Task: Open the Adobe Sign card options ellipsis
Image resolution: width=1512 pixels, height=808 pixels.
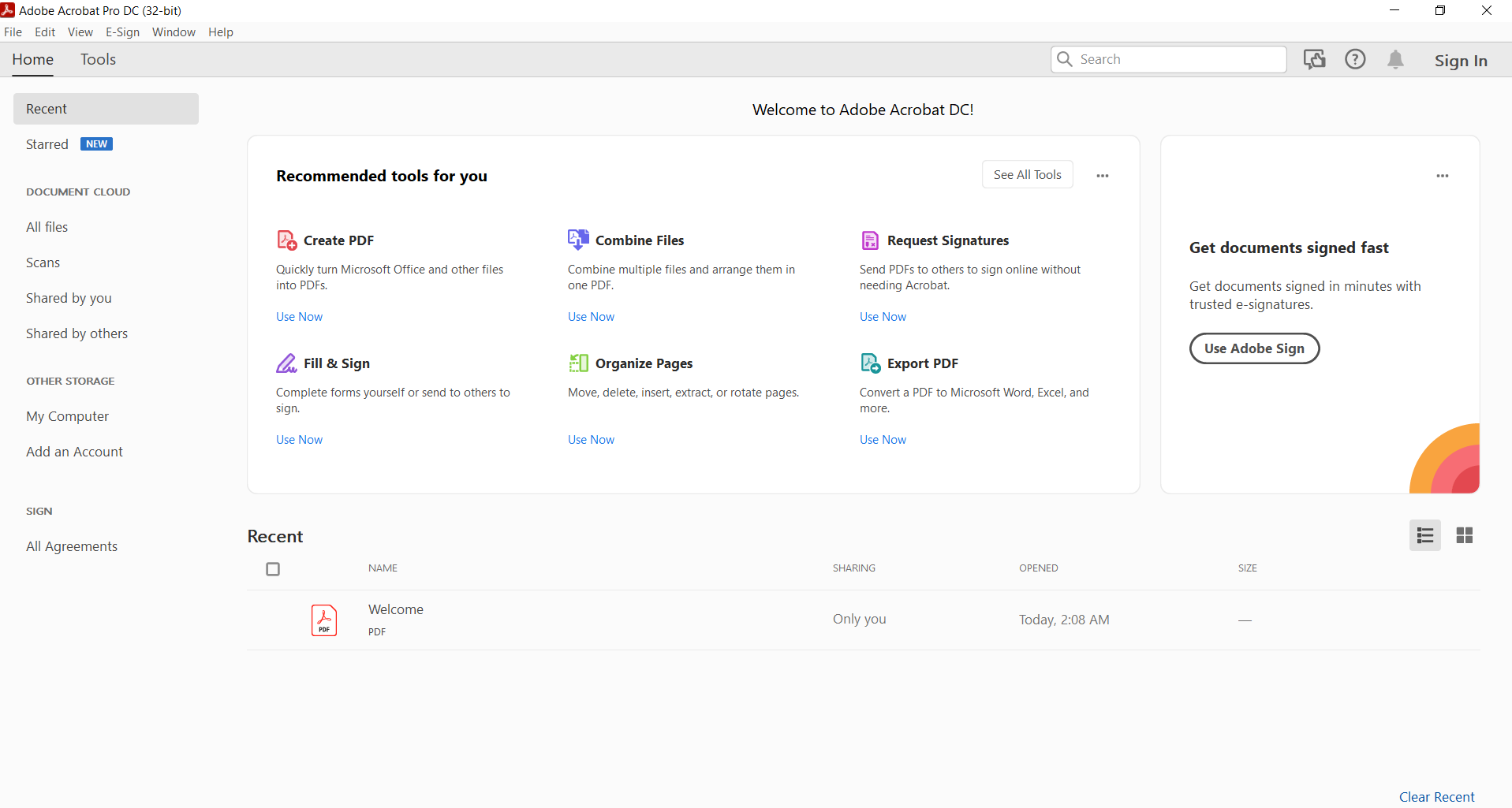Action: [1442, 176]
